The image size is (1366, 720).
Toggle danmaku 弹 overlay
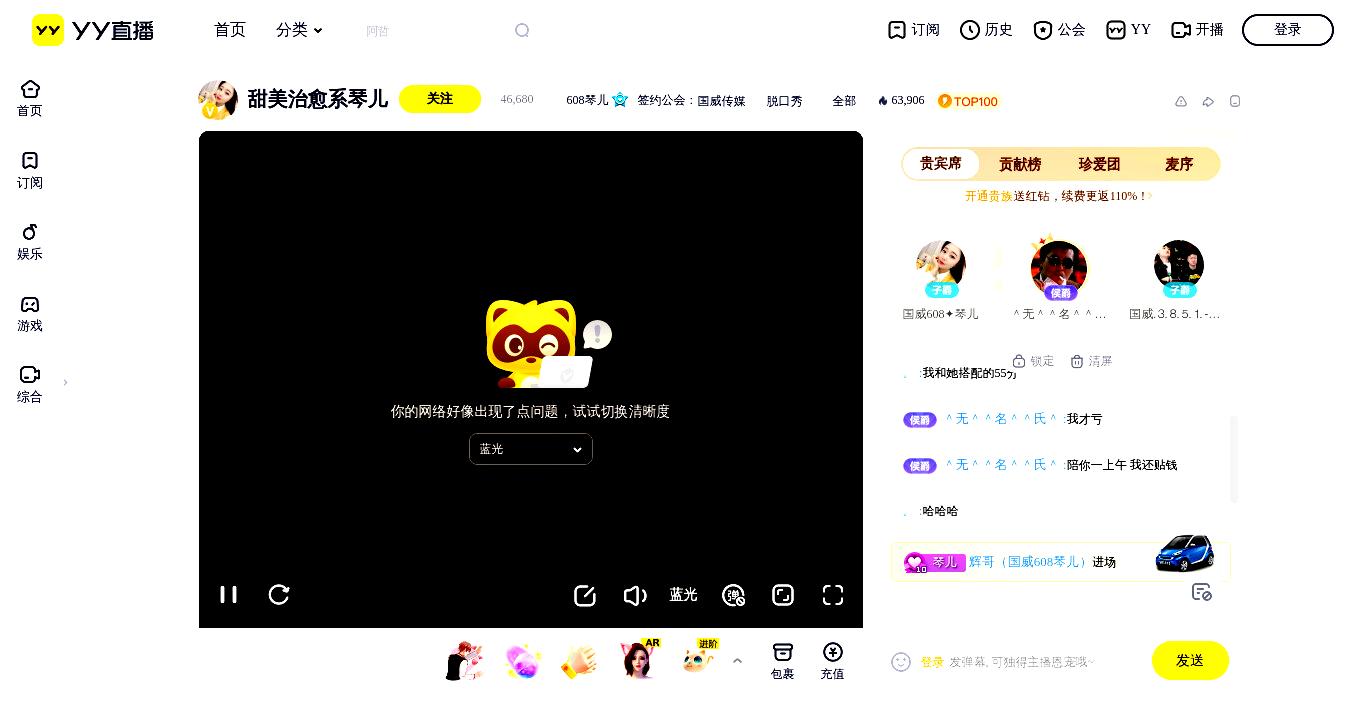[x=734, y=596]
